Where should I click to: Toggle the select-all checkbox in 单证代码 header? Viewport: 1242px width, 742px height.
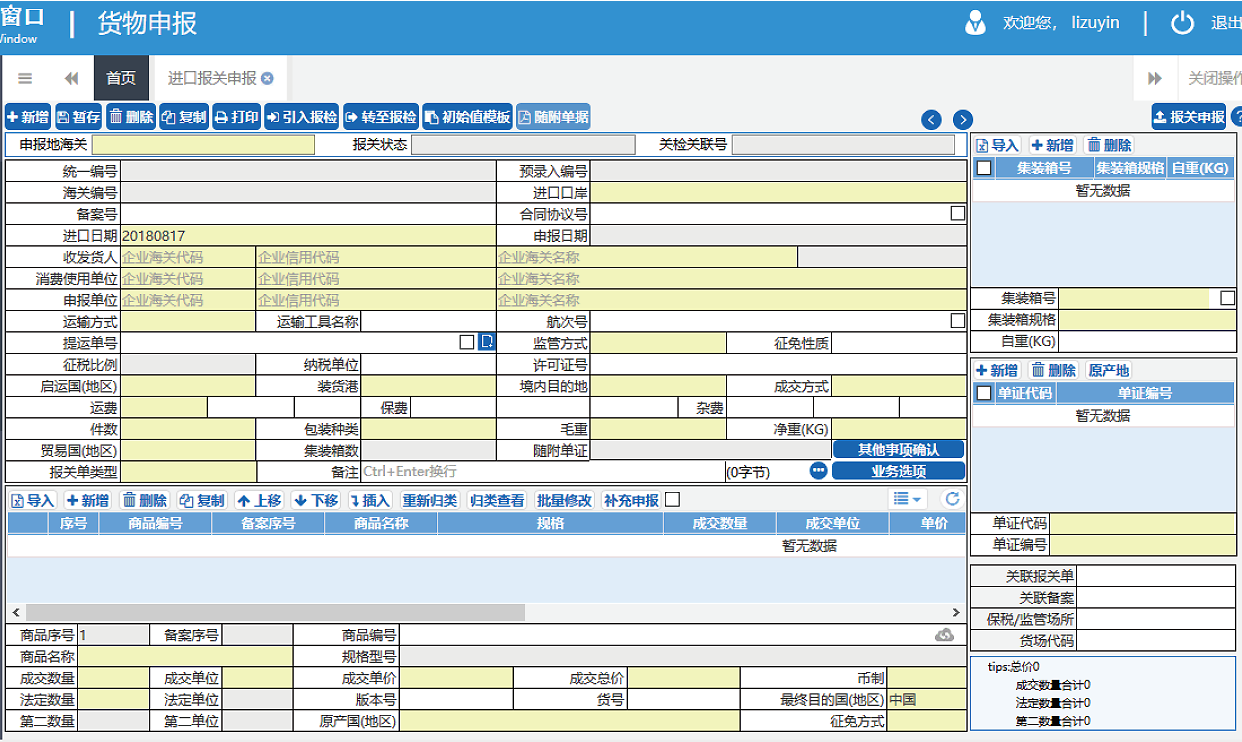click(984, 393)
